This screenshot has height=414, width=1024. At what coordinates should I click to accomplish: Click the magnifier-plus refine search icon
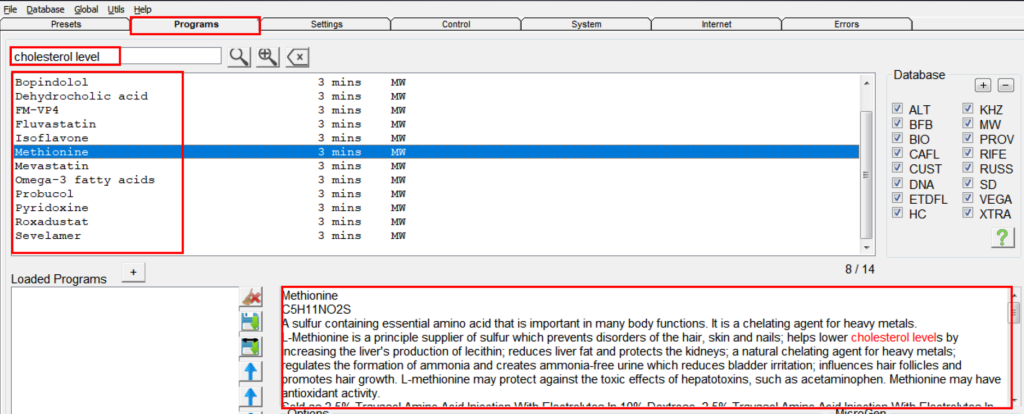[x=267, y=56]
